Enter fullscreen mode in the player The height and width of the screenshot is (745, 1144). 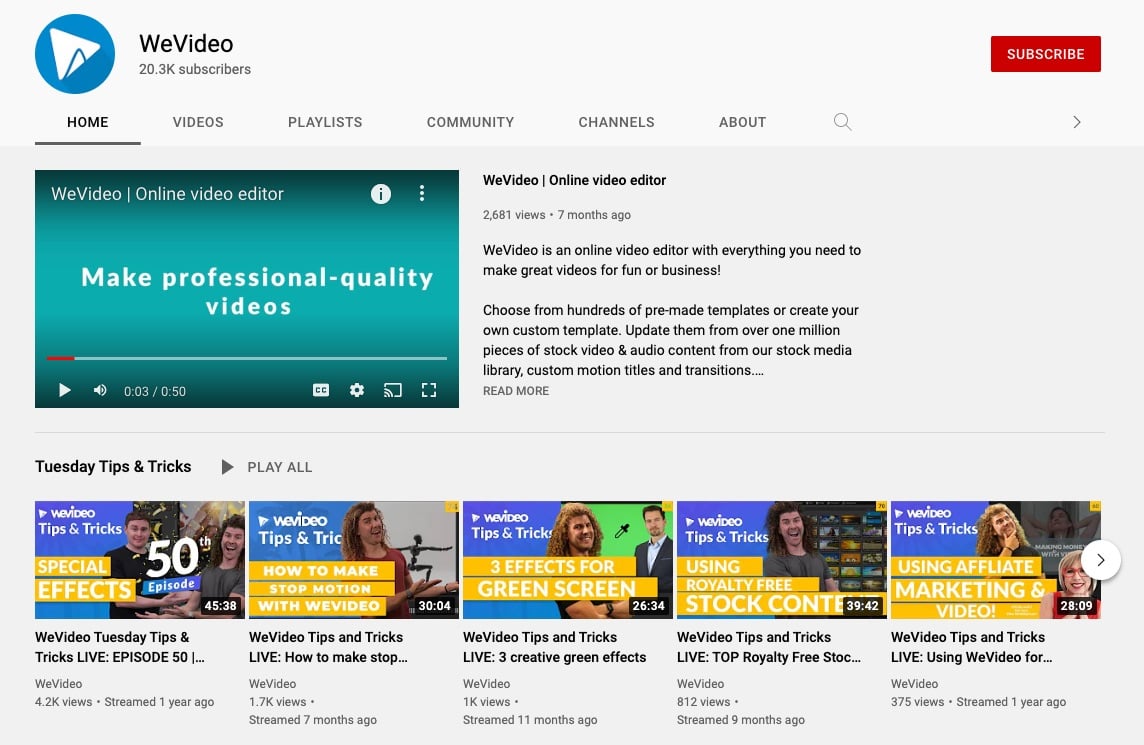coord(429,391)
